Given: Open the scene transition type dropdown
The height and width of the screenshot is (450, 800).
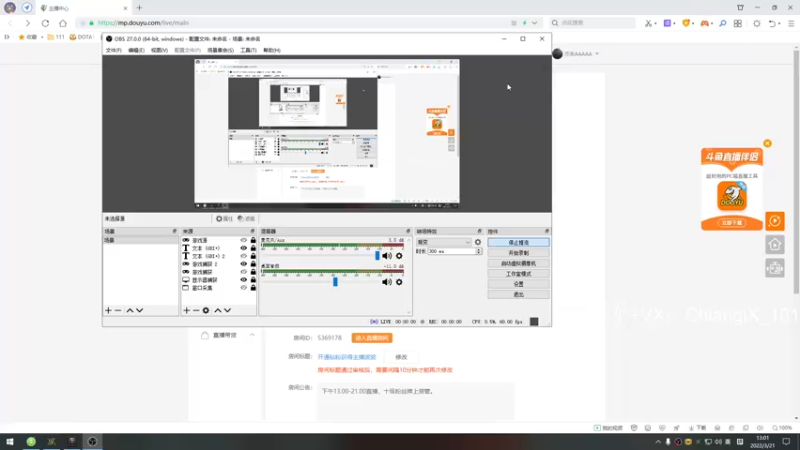Looking at the screenshot, I should (444, 242).
